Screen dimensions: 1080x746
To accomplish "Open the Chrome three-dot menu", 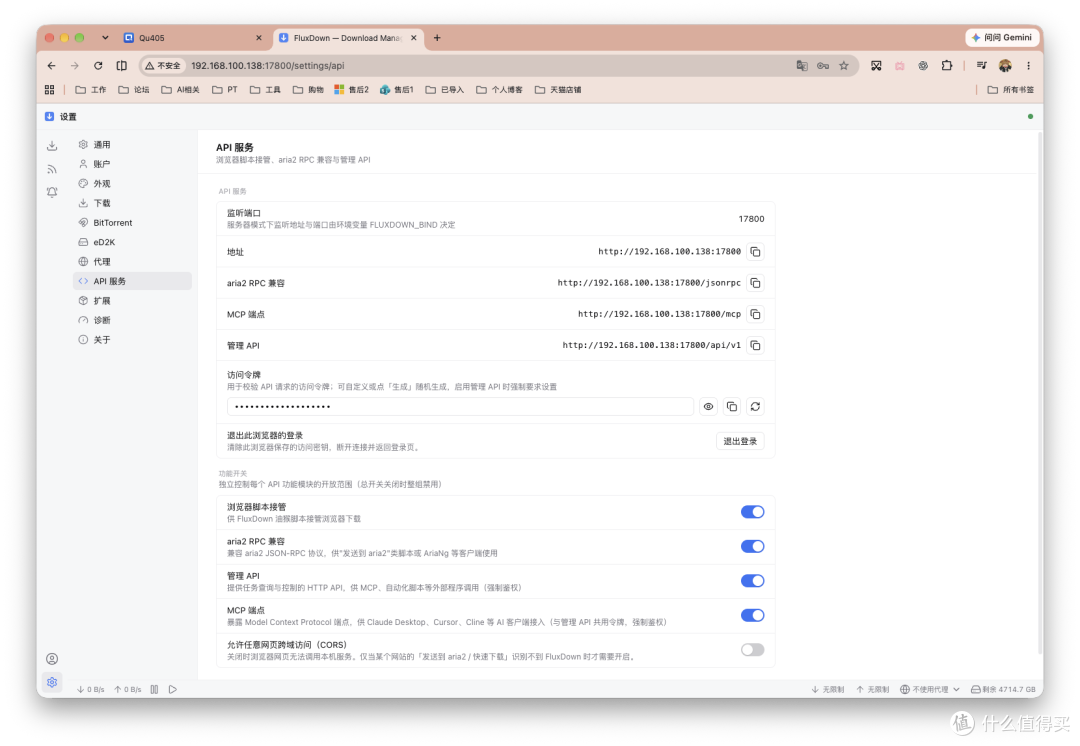I will [x=1028, y=65].
